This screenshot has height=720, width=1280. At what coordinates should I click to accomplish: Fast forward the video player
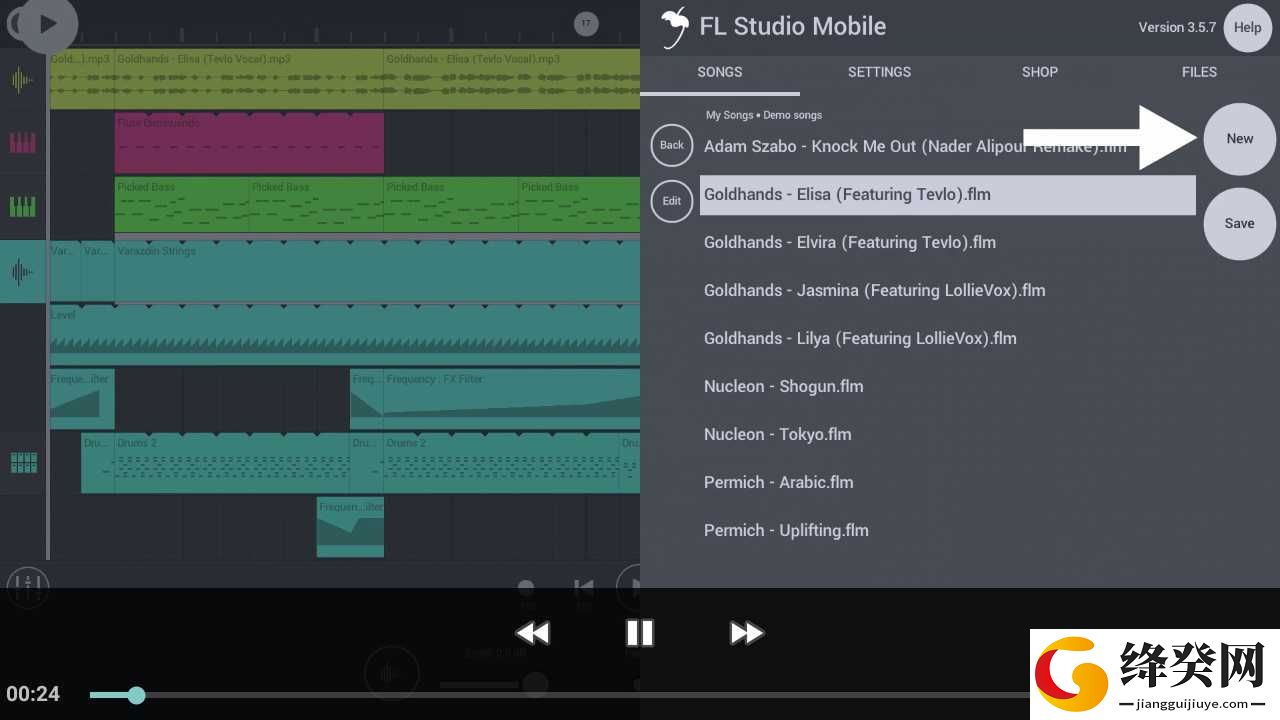746,633
